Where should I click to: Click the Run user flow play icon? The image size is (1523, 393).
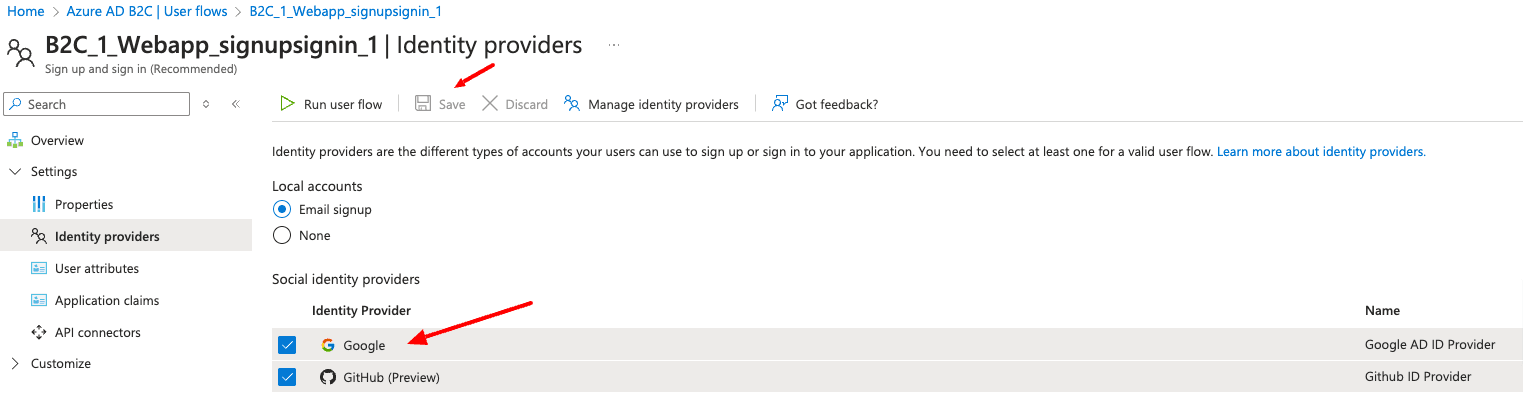(287, 104)
